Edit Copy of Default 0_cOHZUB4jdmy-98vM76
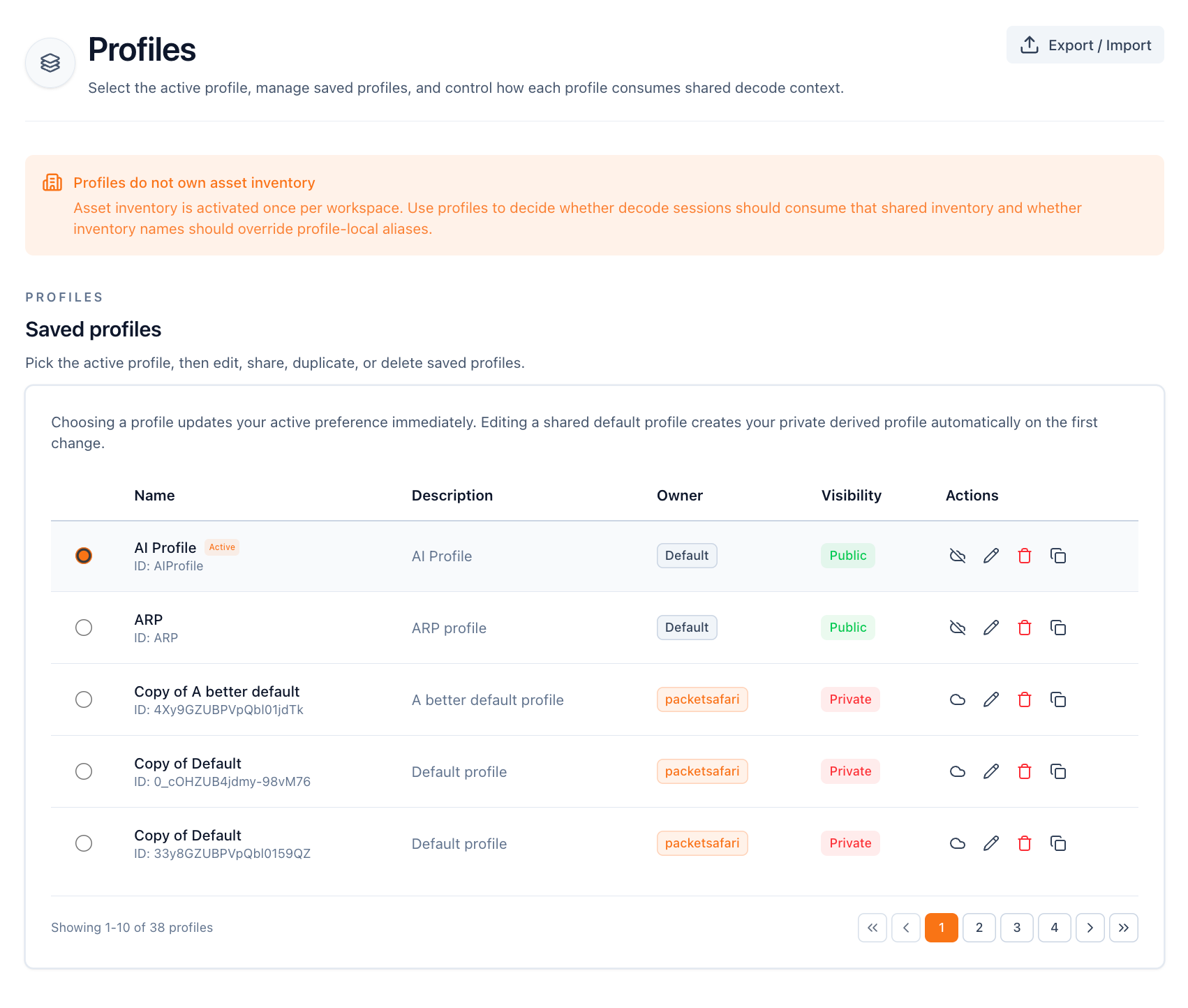The width and height of the screenshot is (1188, 1008). coord(991,771)
